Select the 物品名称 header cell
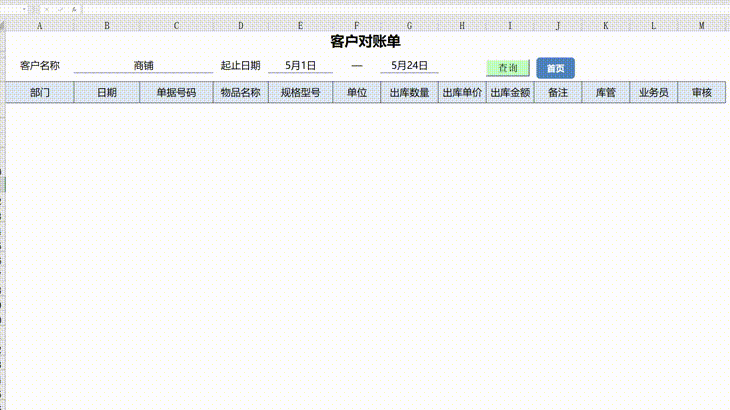This screenshot has height=410, width=730. point(240,93)
